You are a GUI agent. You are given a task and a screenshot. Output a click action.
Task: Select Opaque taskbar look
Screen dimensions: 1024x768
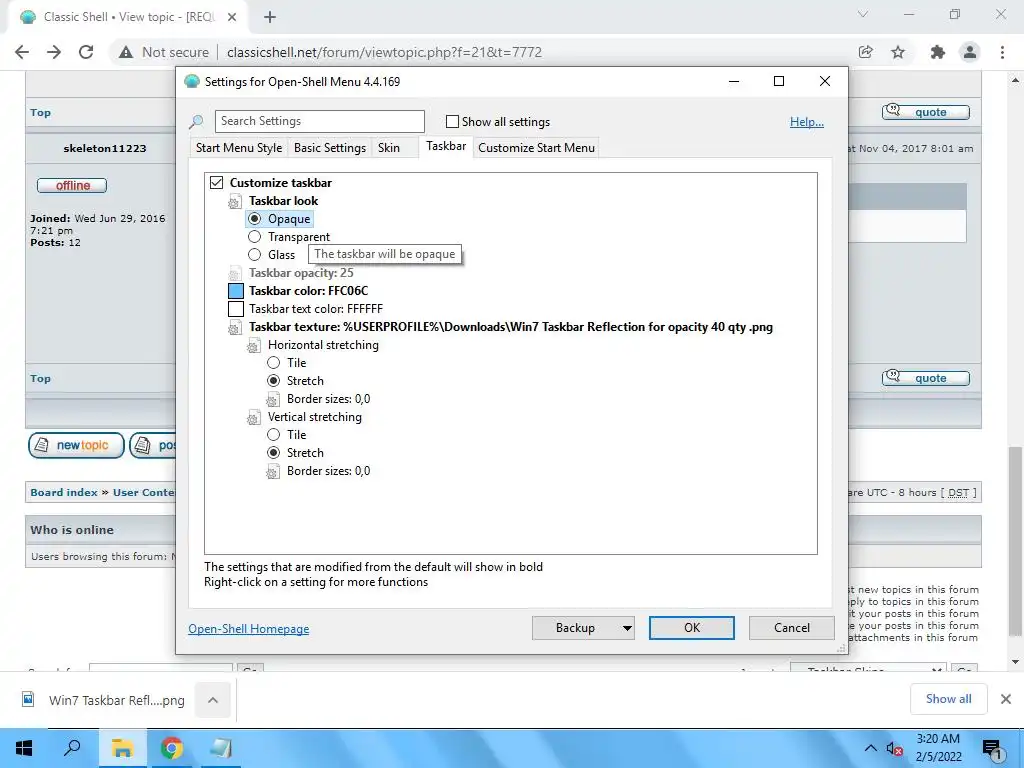tap(255, 219)
